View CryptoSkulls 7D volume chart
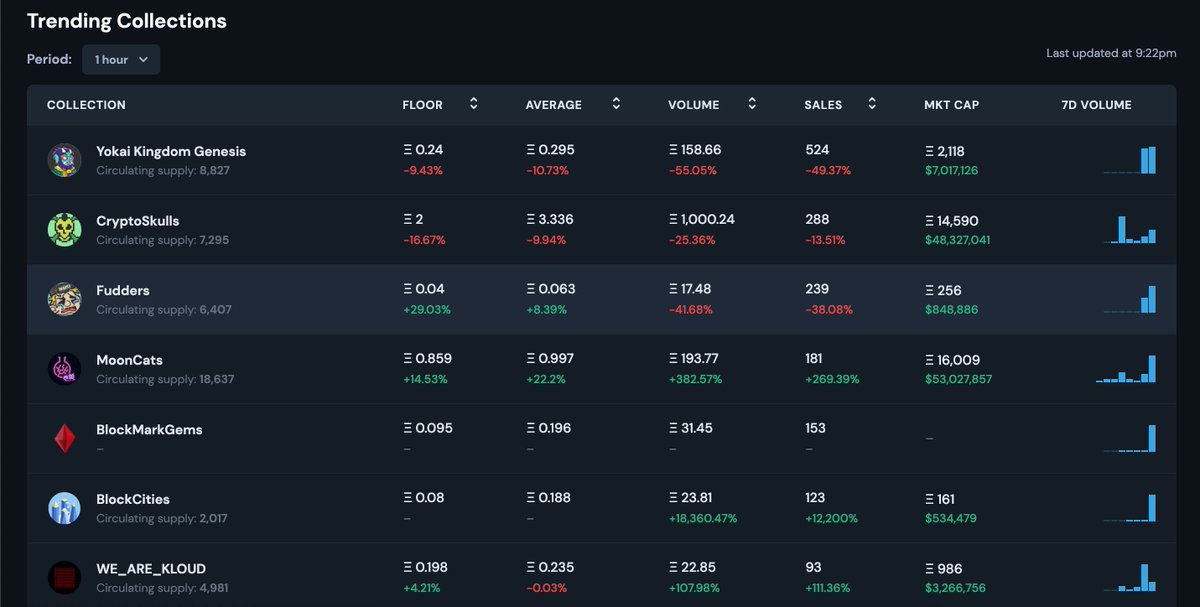The image size is (1200, 607). pos(1128,229)
